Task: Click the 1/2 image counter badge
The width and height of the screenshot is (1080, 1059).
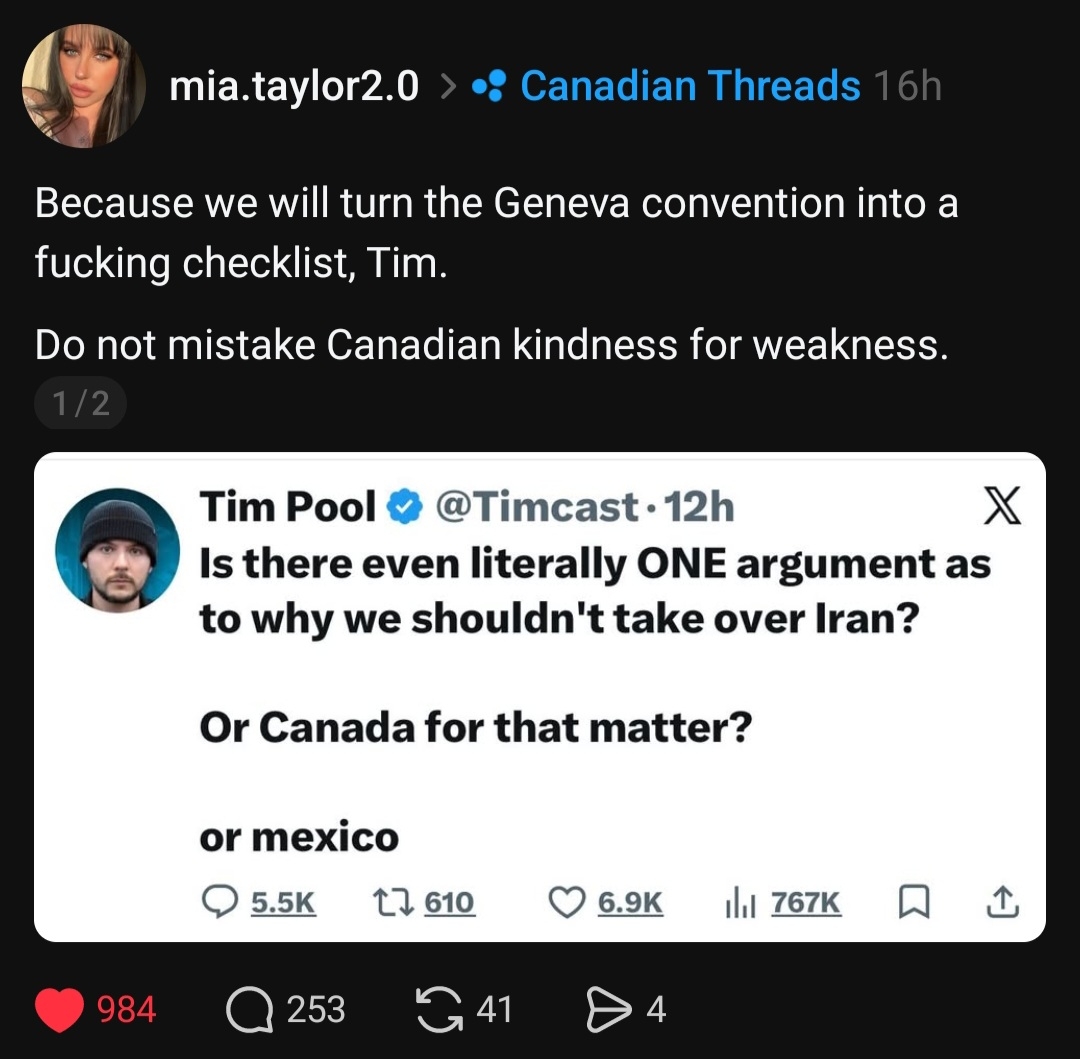Action: [x=80, y=405]
